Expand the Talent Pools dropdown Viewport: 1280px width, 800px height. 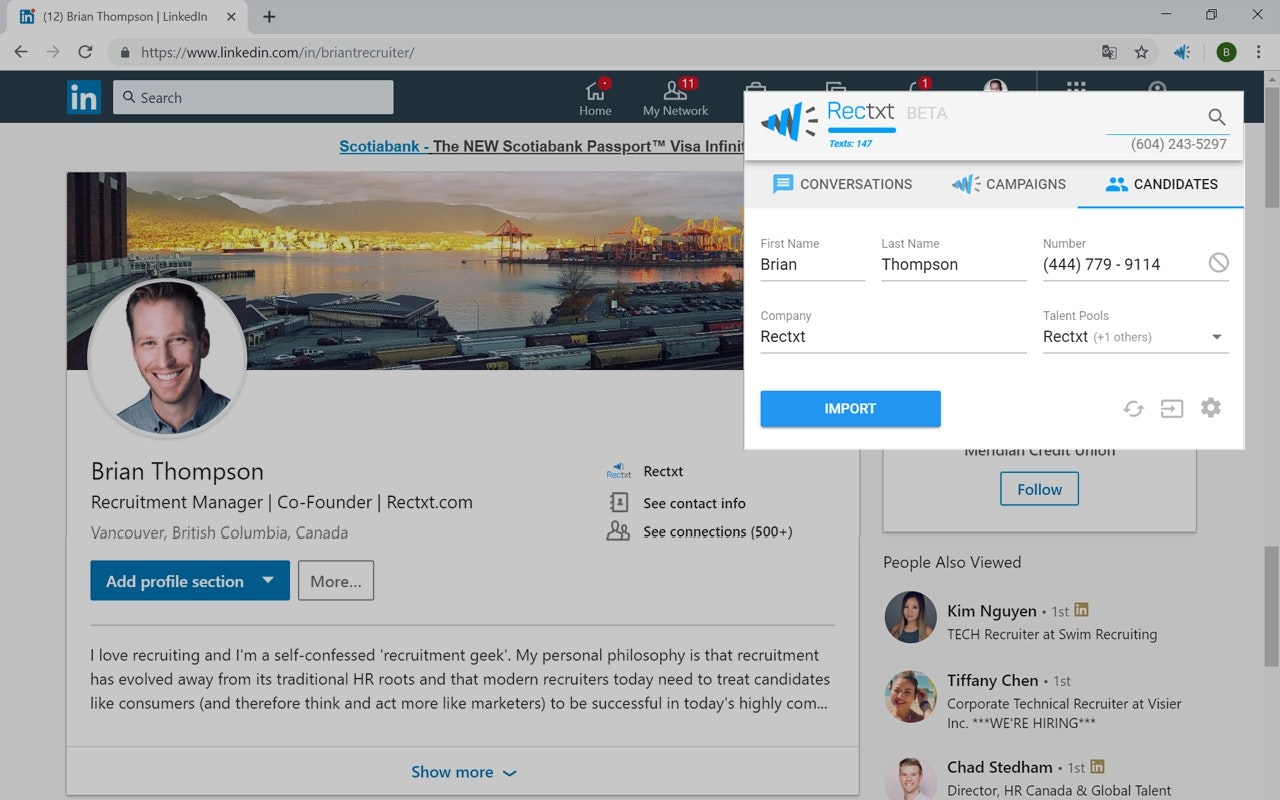(1136, 337)
